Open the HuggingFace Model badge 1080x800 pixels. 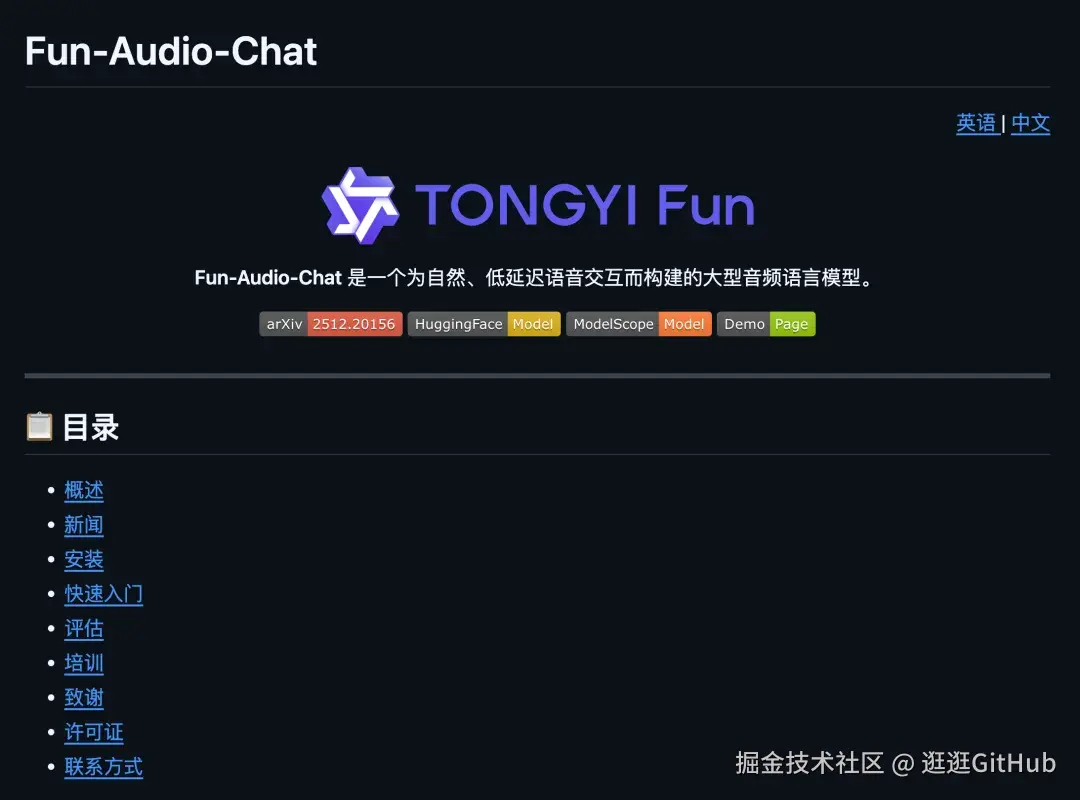484,324
